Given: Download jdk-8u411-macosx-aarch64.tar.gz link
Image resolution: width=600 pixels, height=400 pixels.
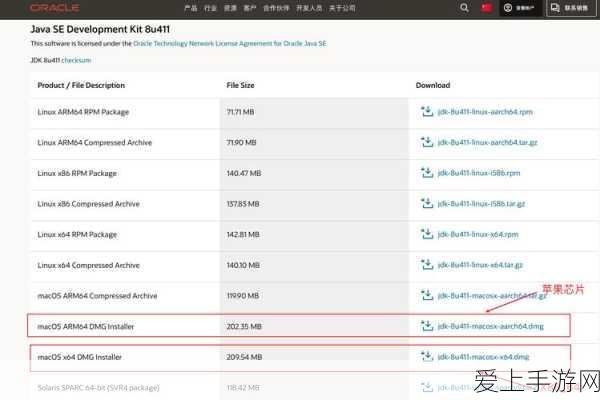Looking at the screenshot, I should (x=492, y=296).
